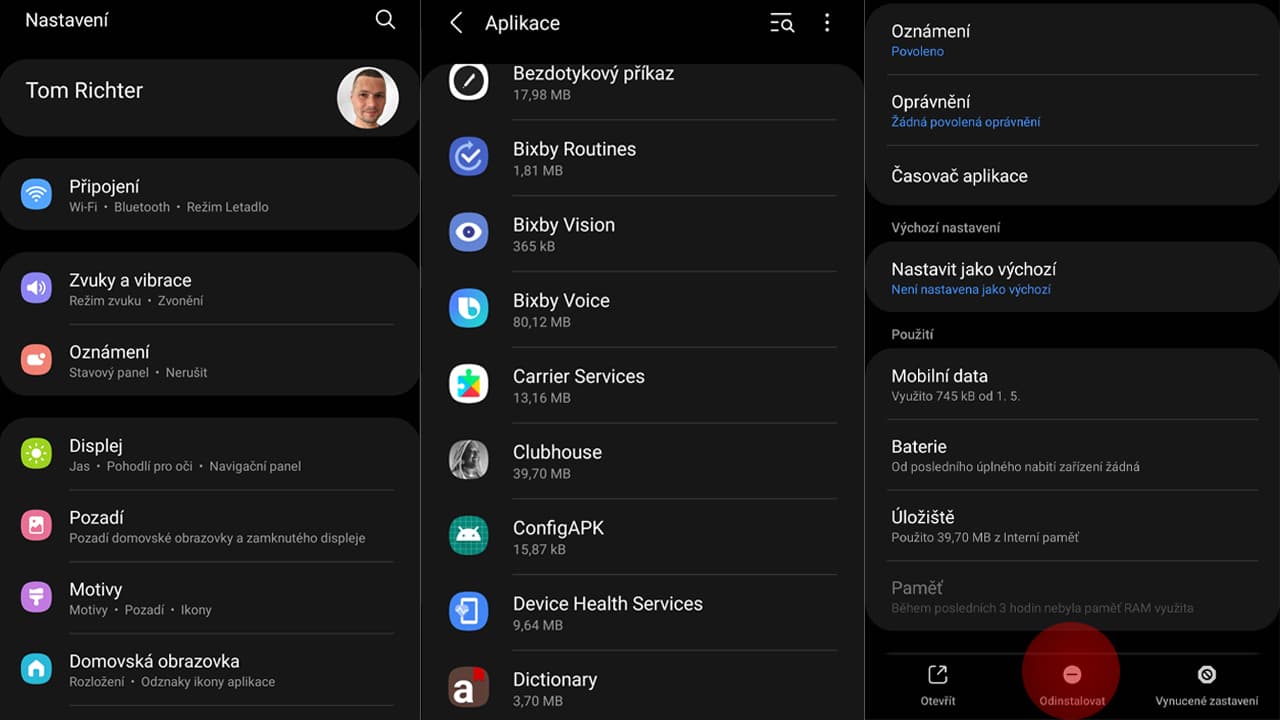Open Mobilní data usage
1280x720 pixels.
(1072, 385)
